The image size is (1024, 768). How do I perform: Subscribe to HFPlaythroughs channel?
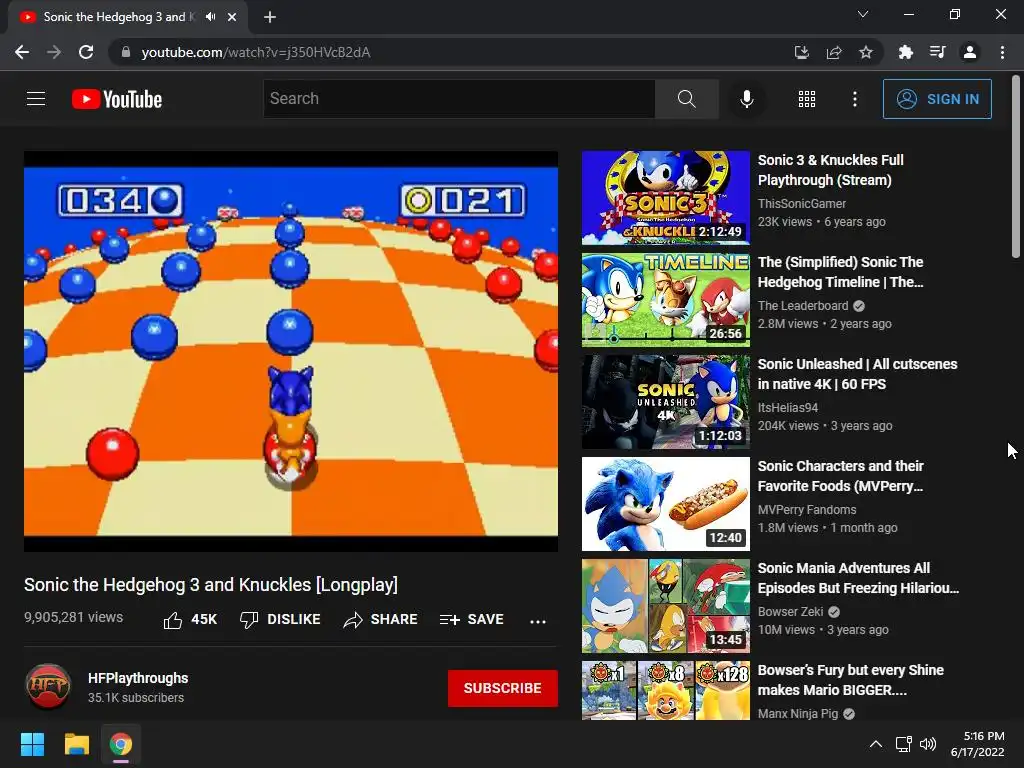(502, 688)
